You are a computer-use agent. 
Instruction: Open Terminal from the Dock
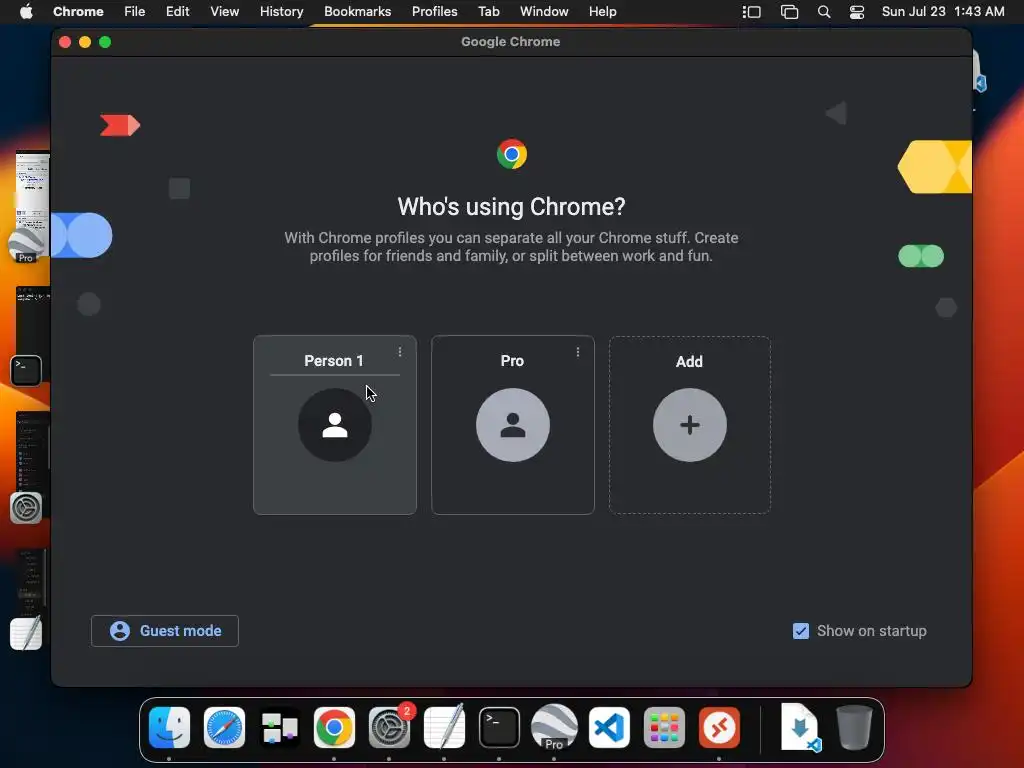tap(499, 728)
